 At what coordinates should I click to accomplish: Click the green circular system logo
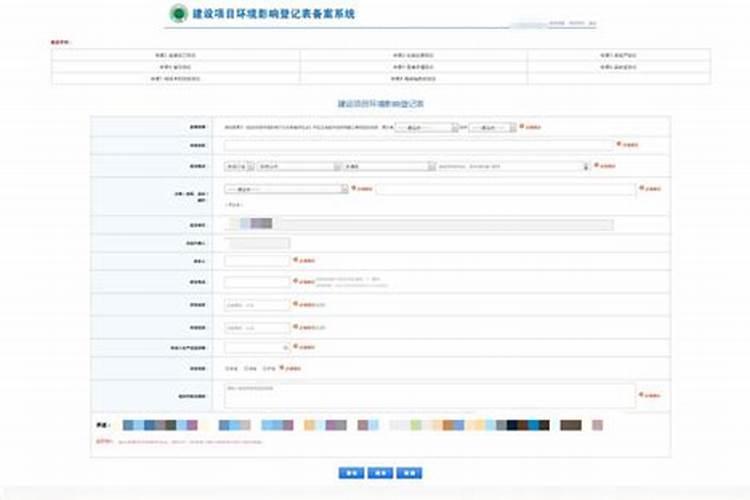pyautogui.click(x=179, y=14)
